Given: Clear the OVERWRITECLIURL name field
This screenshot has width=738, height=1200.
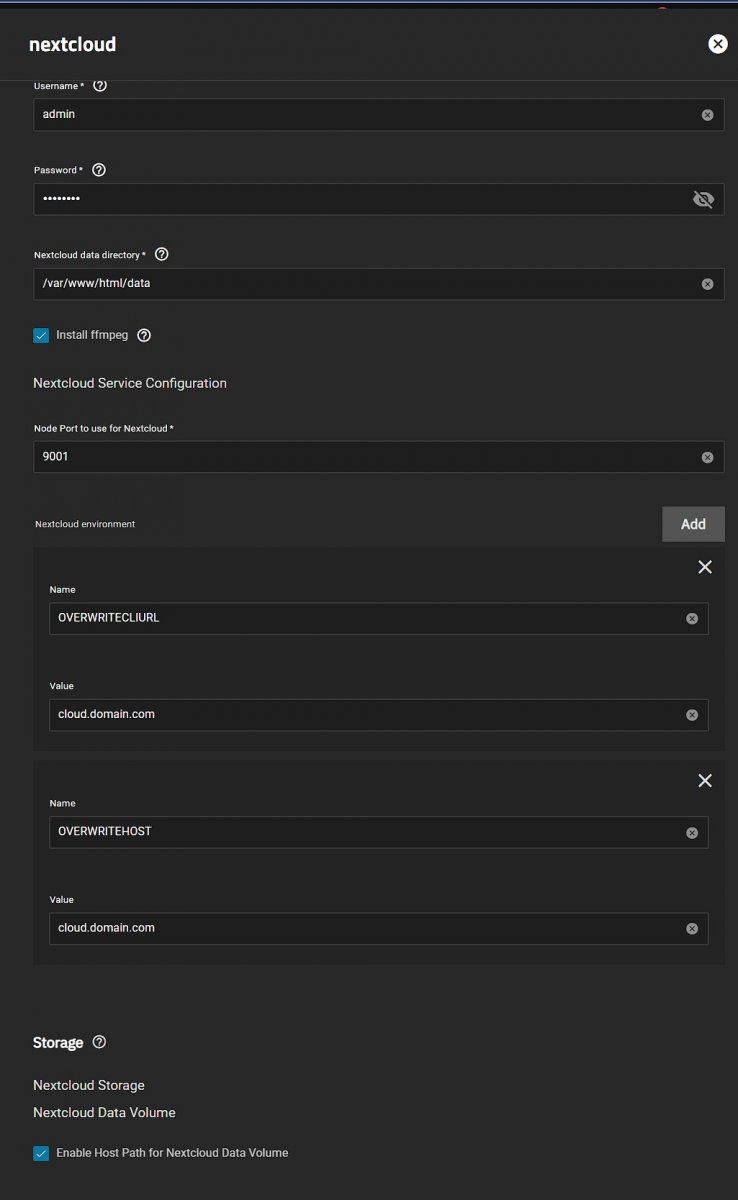Looking at the screenshot, I should (x=692, y=619).
